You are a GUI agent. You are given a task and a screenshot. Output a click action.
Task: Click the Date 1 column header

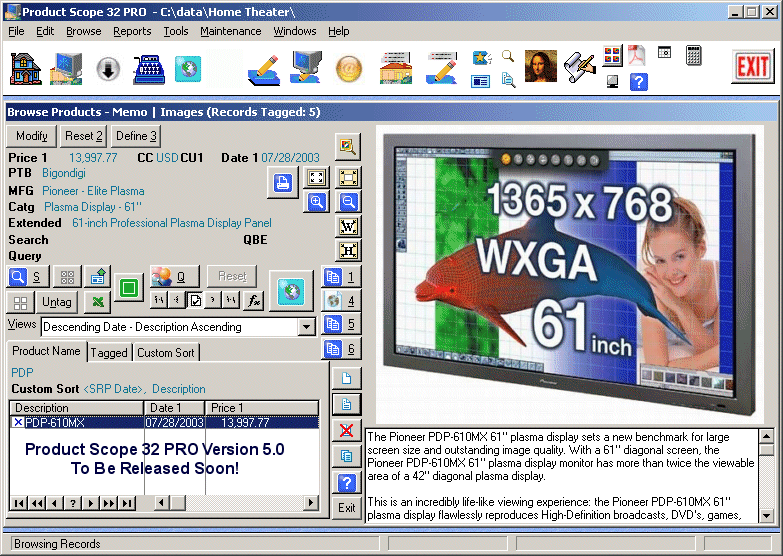tap(174, 408)
